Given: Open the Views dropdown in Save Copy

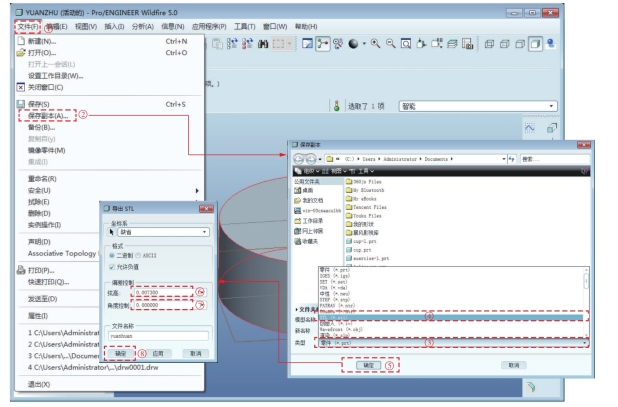Looking at the screenshot, I should [334, 171].
